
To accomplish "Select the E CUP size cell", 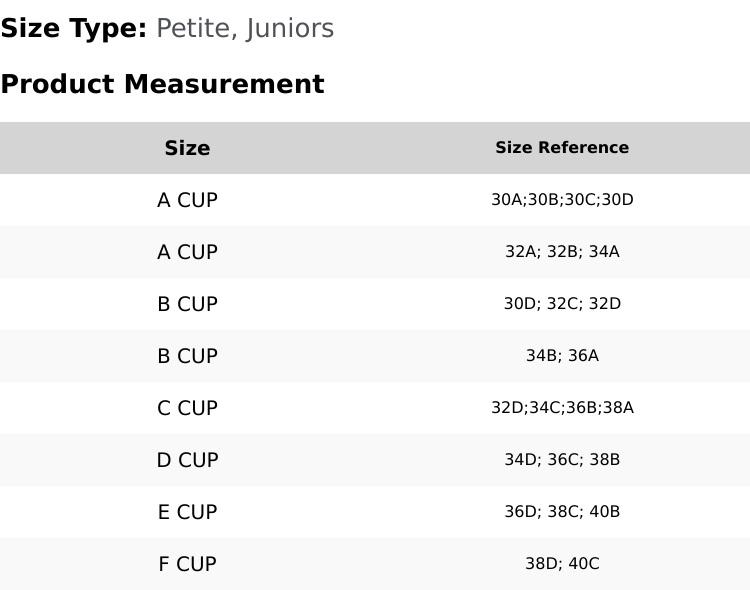I will pos(187,512).
